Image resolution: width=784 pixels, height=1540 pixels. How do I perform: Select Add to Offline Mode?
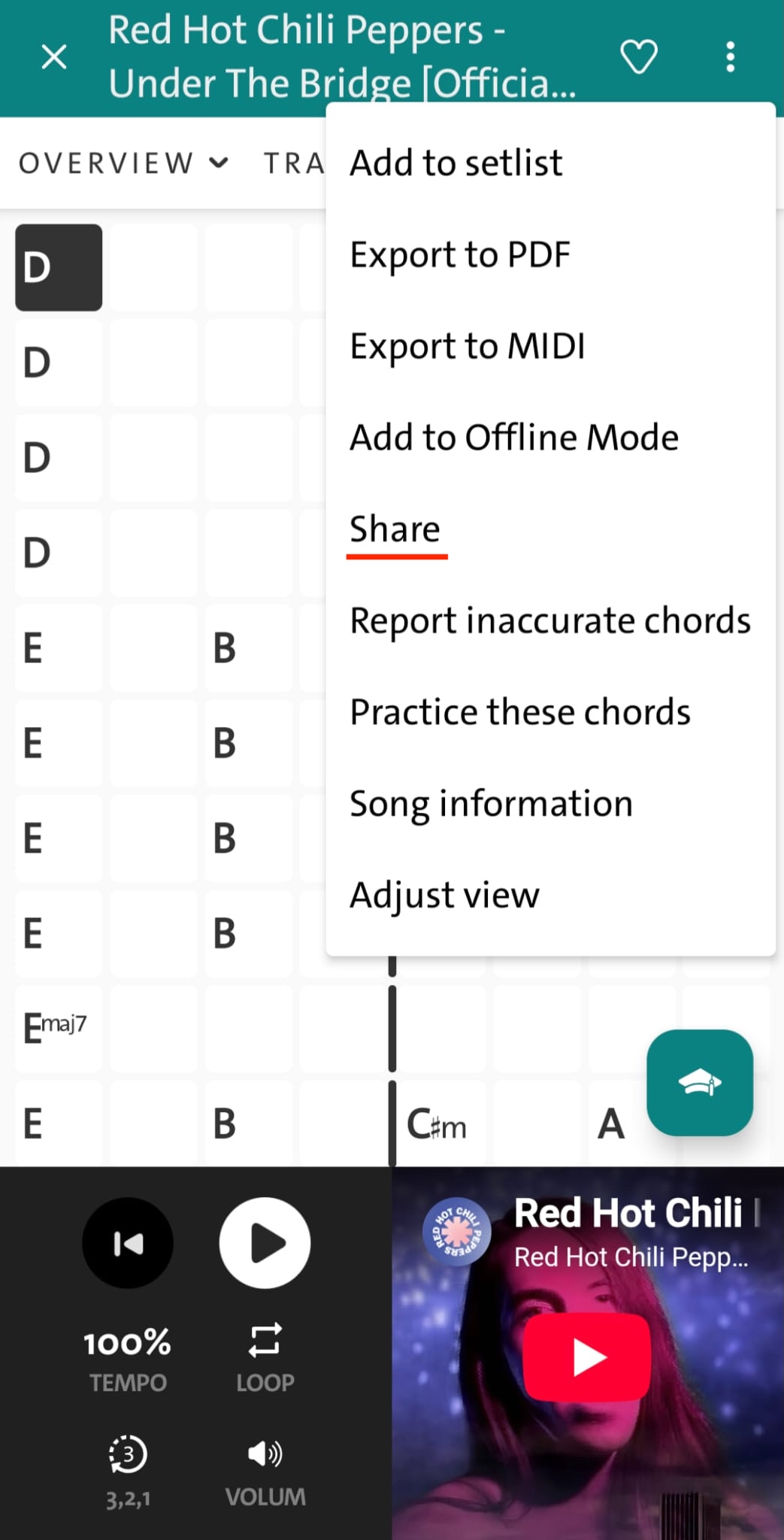550,438
